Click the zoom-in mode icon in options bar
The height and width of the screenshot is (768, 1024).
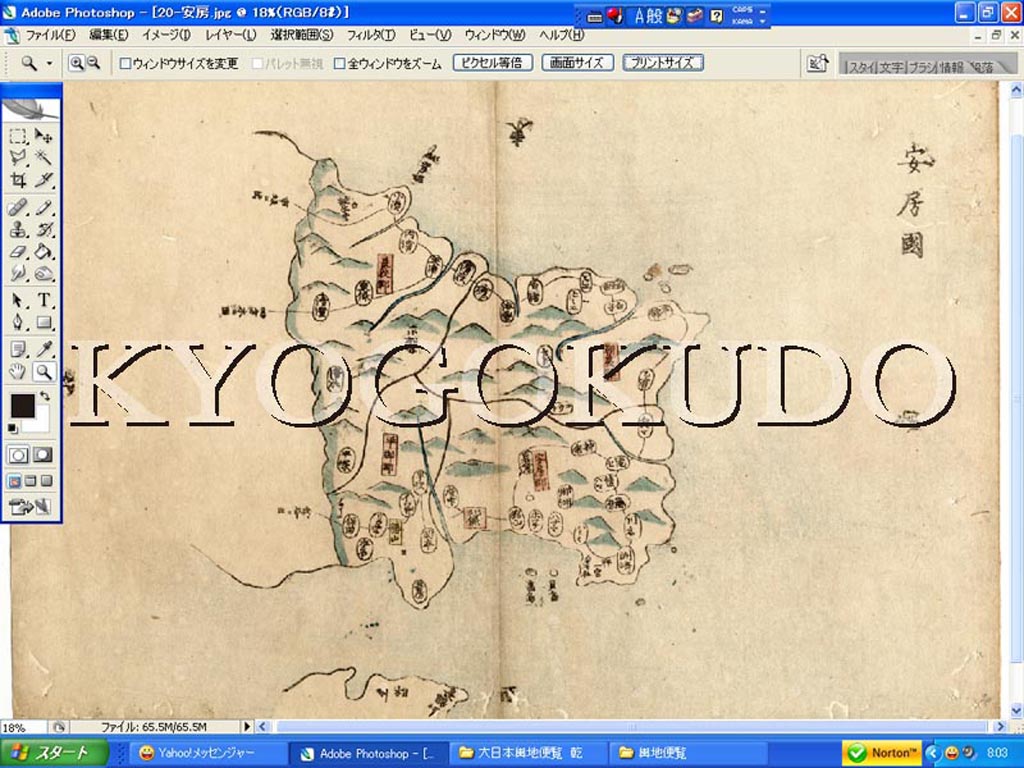coord(76,63)
